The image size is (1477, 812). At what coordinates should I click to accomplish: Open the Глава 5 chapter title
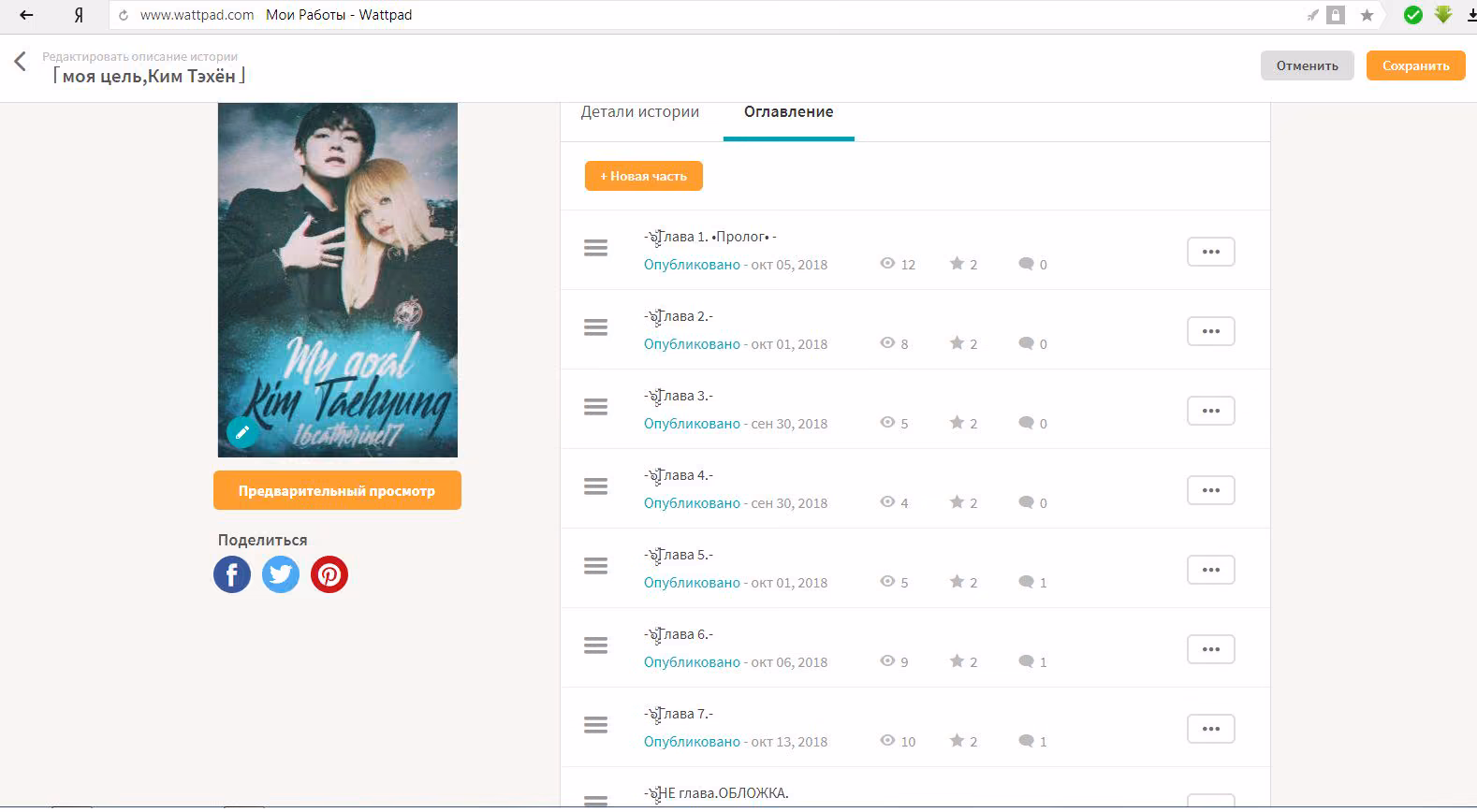(x=679, y=556)
